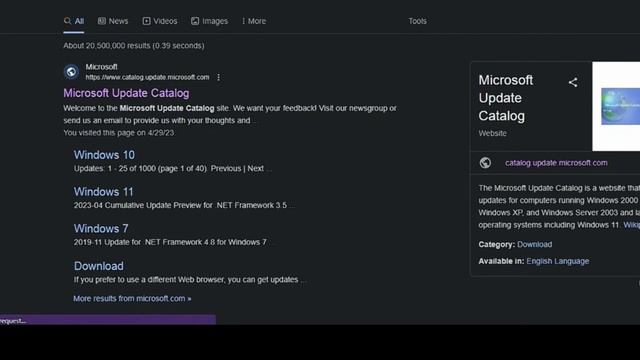Open the Windows 11 sitelink

click(x=103, y=192)
